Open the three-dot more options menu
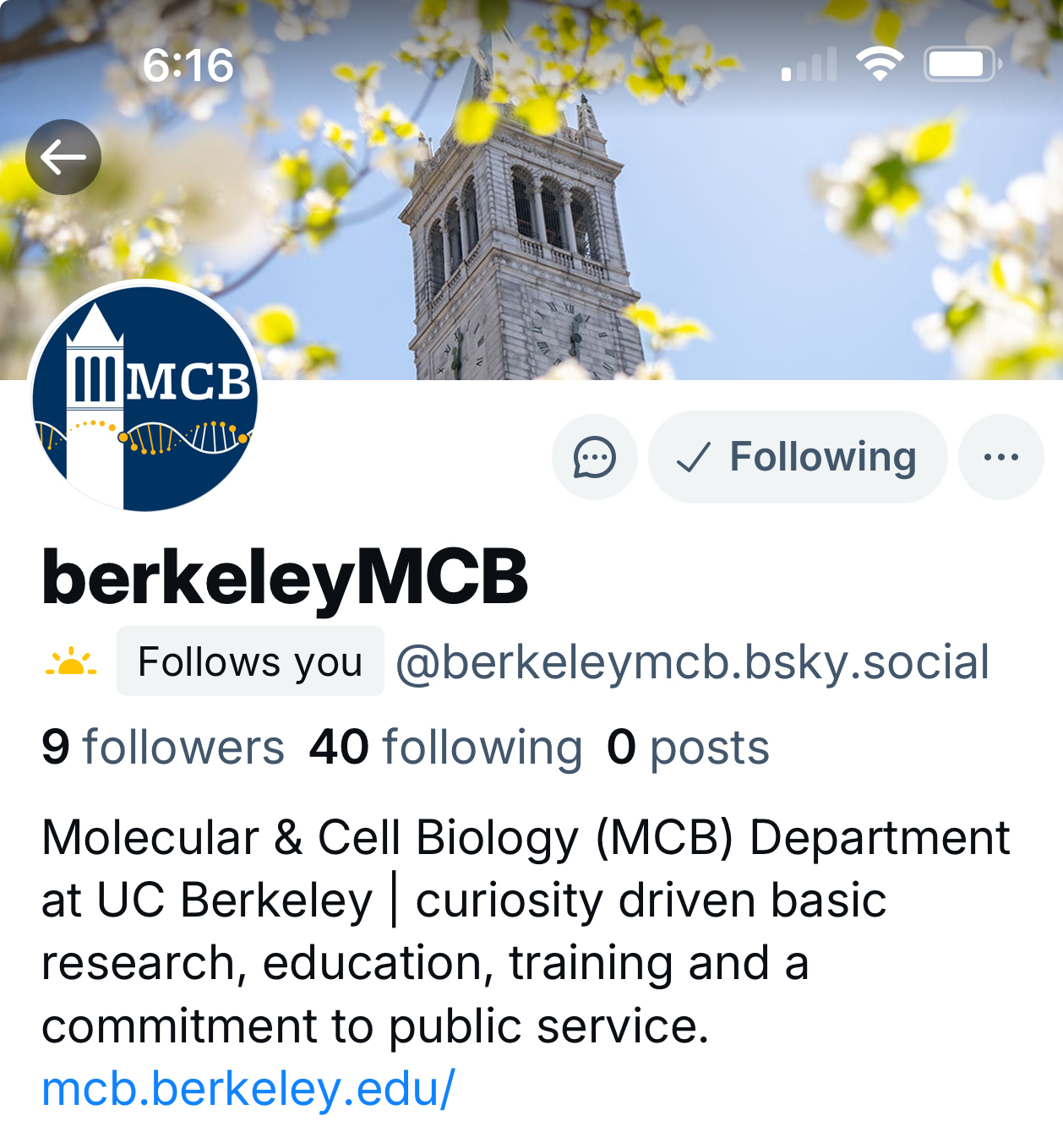 (1001, 457)
